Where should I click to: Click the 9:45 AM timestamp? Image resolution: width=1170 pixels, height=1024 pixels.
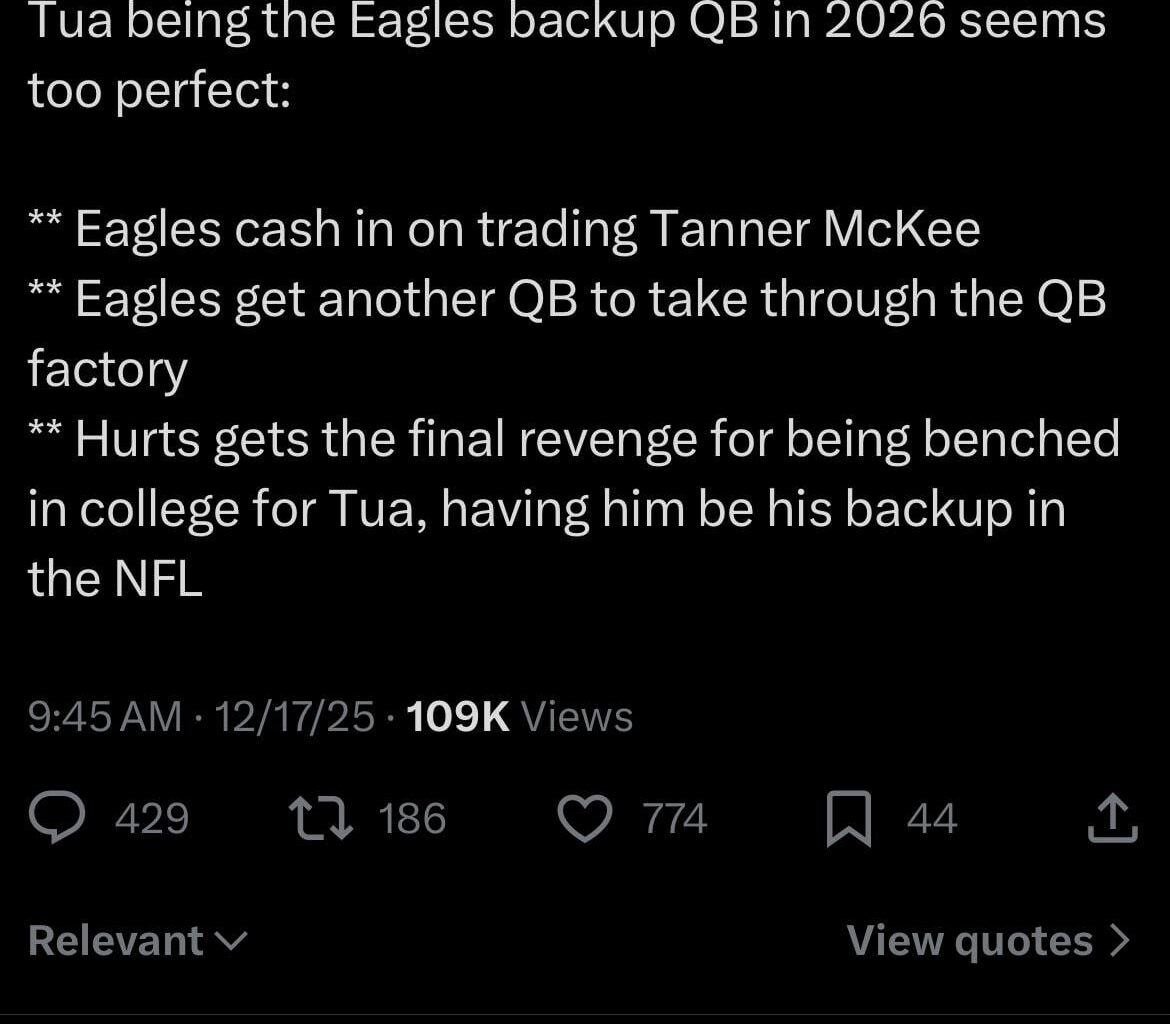click(x=105, y=717)
